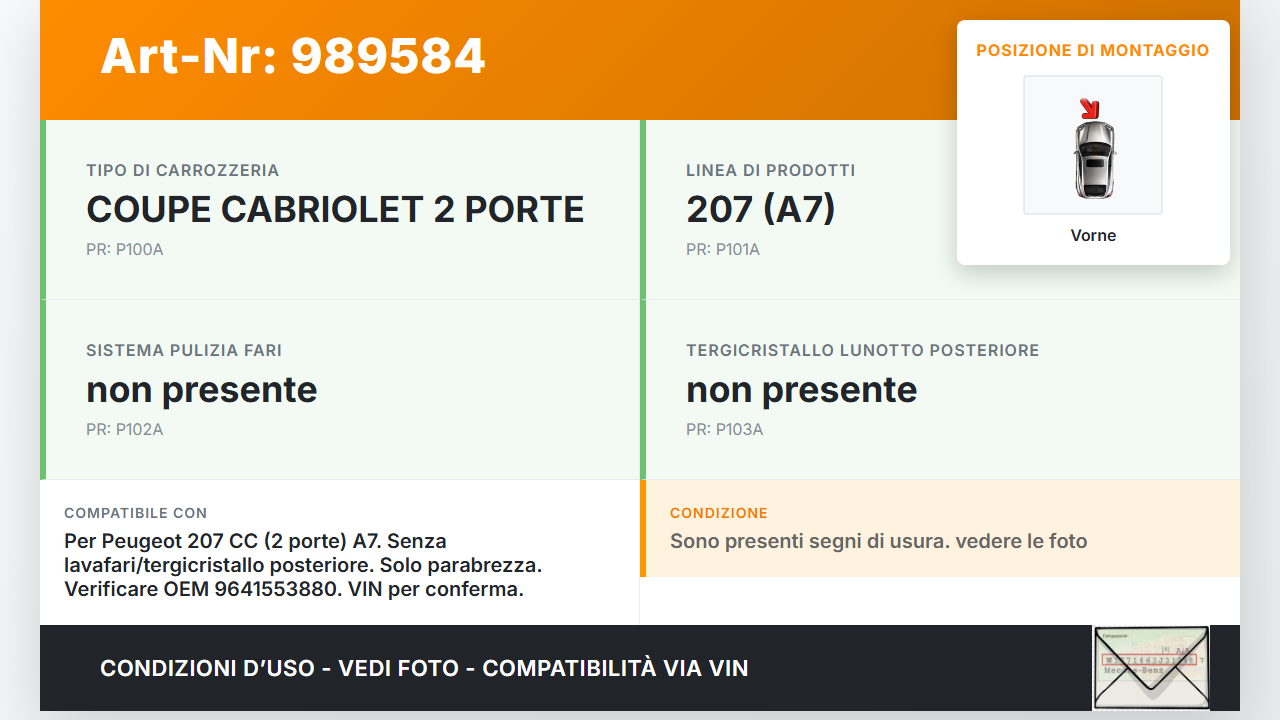Select the COUPE CABRIOLET 2 PORTE value
Image resolution: width=1280 pixels, height=720 pixels.
tap(335, 210)
